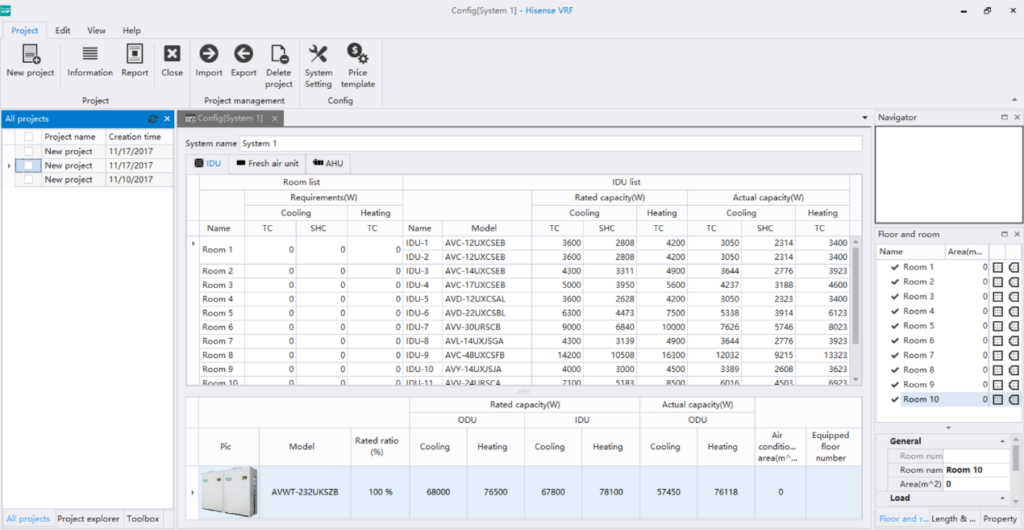Click the Project name column header
This screenshot has height=530, width=1024.
(x=73, y=137)
